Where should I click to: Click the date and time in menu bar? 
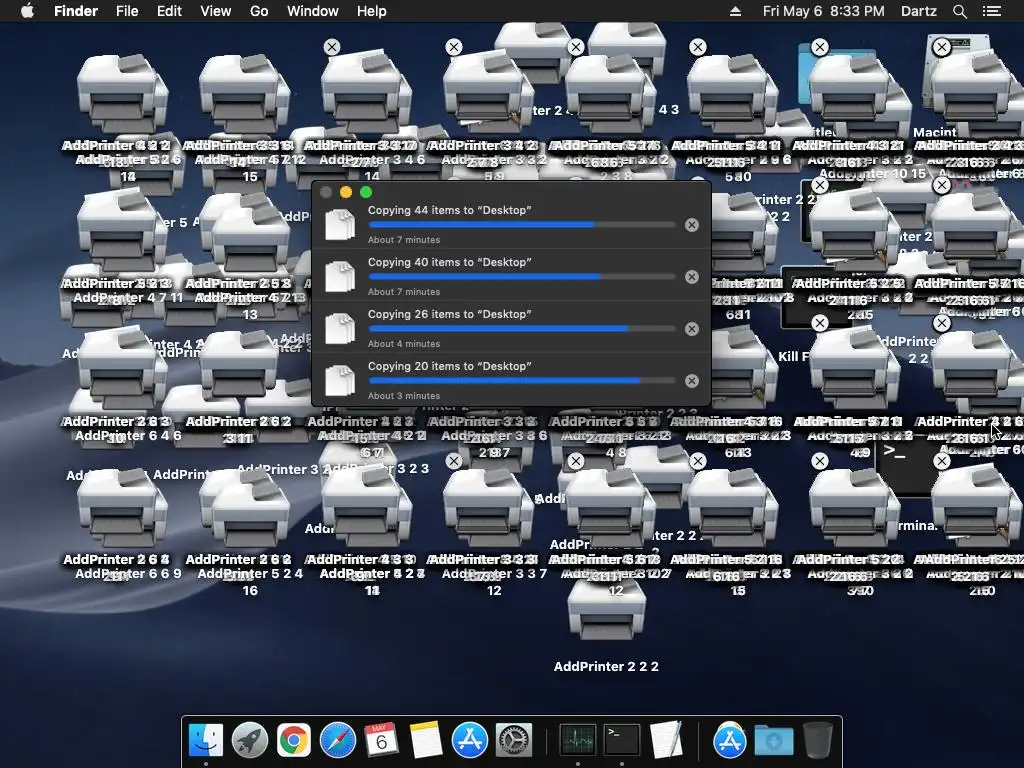tap(824, 11)
